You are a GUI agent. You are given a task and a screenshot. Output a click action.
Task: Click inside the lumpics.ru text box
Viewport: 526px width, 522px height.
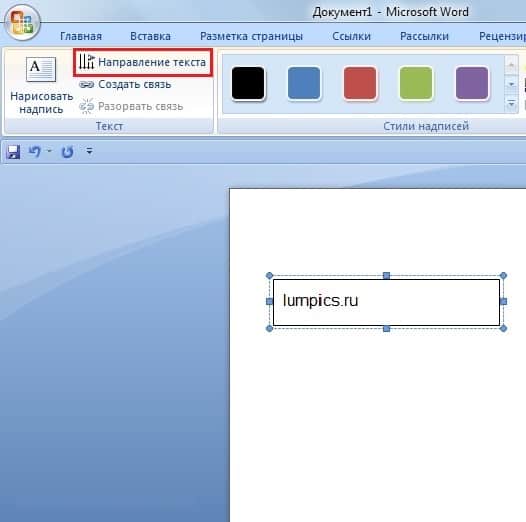(x=386, y=302)
